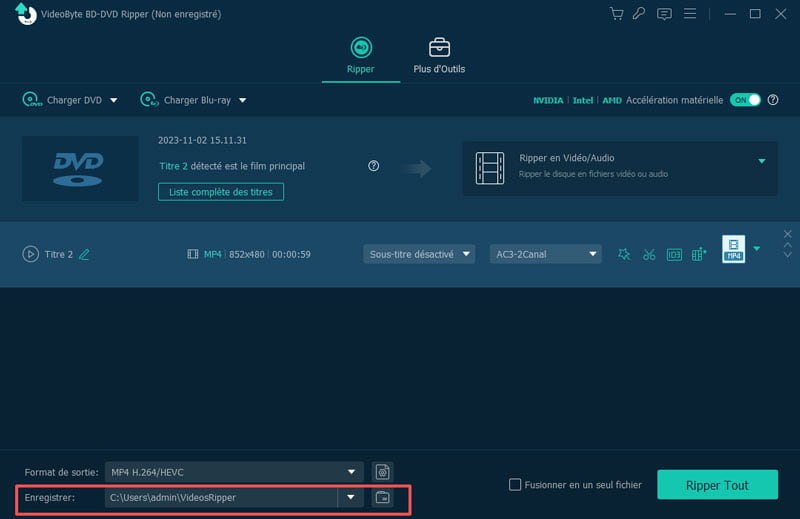Viewport: 800px width, 519px height.
Task: Open the magic wand edit effects tool
Action: [624, 255]
